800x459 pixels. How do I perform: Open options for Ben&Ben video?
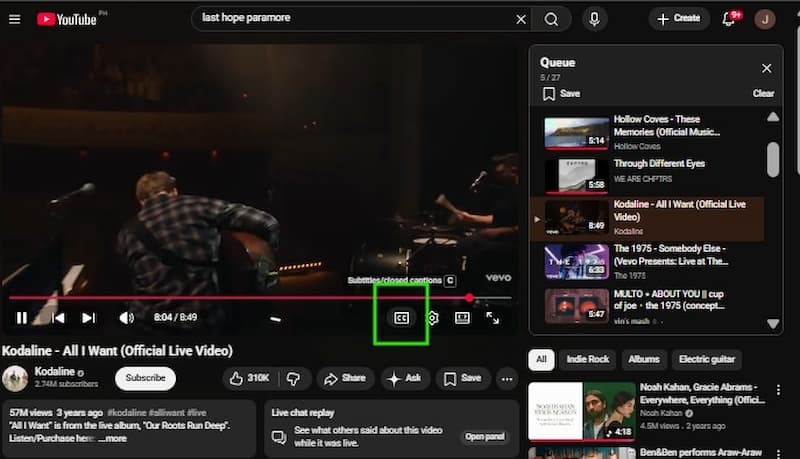point(778,453)
